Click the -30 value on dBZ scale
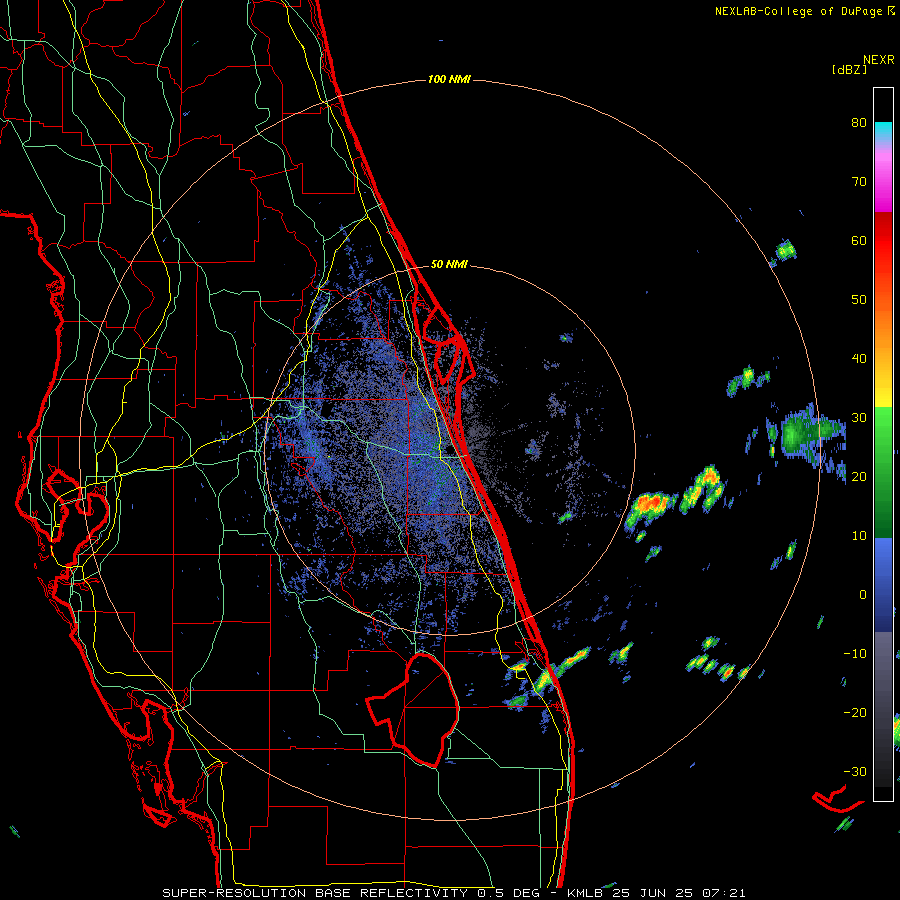The image size is (900, 900). pyautogui.click(x=855, y=772)
